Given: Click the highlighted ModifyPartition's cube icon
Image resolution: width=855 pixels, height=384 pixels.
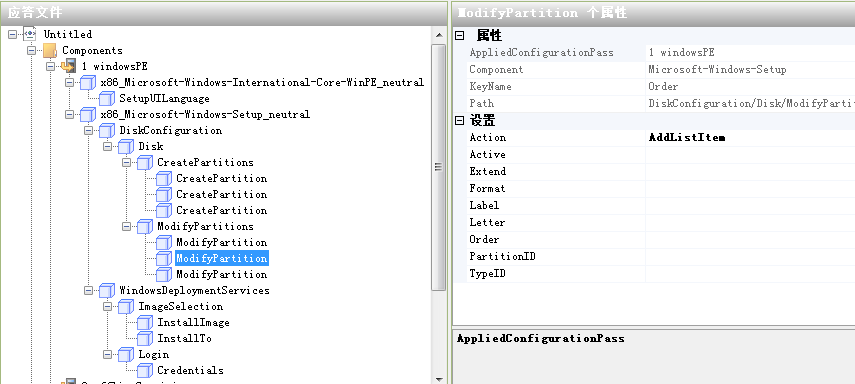Looking at the screenshot, I should pyautogui.click(x=164, y=259).
